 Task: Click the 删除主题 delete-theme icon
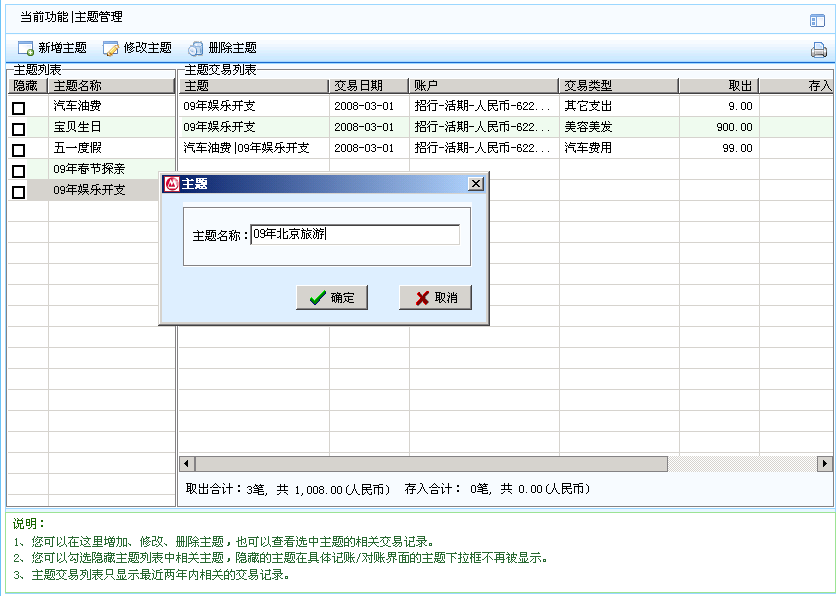click(196, 48)
